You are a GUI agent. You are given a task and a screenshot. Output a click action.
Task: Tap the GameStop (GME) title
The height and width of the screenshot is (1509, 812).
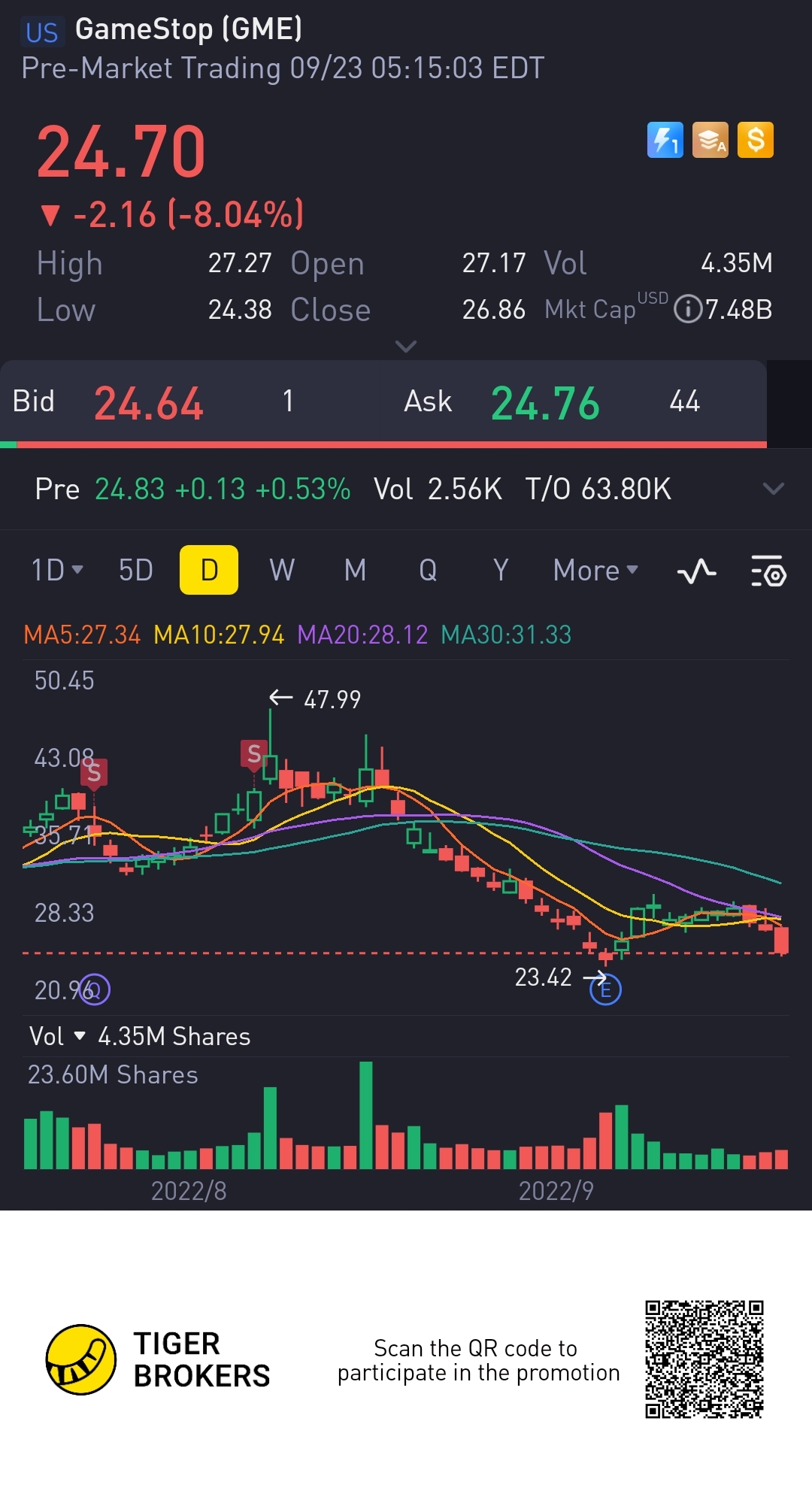[189, 29]
